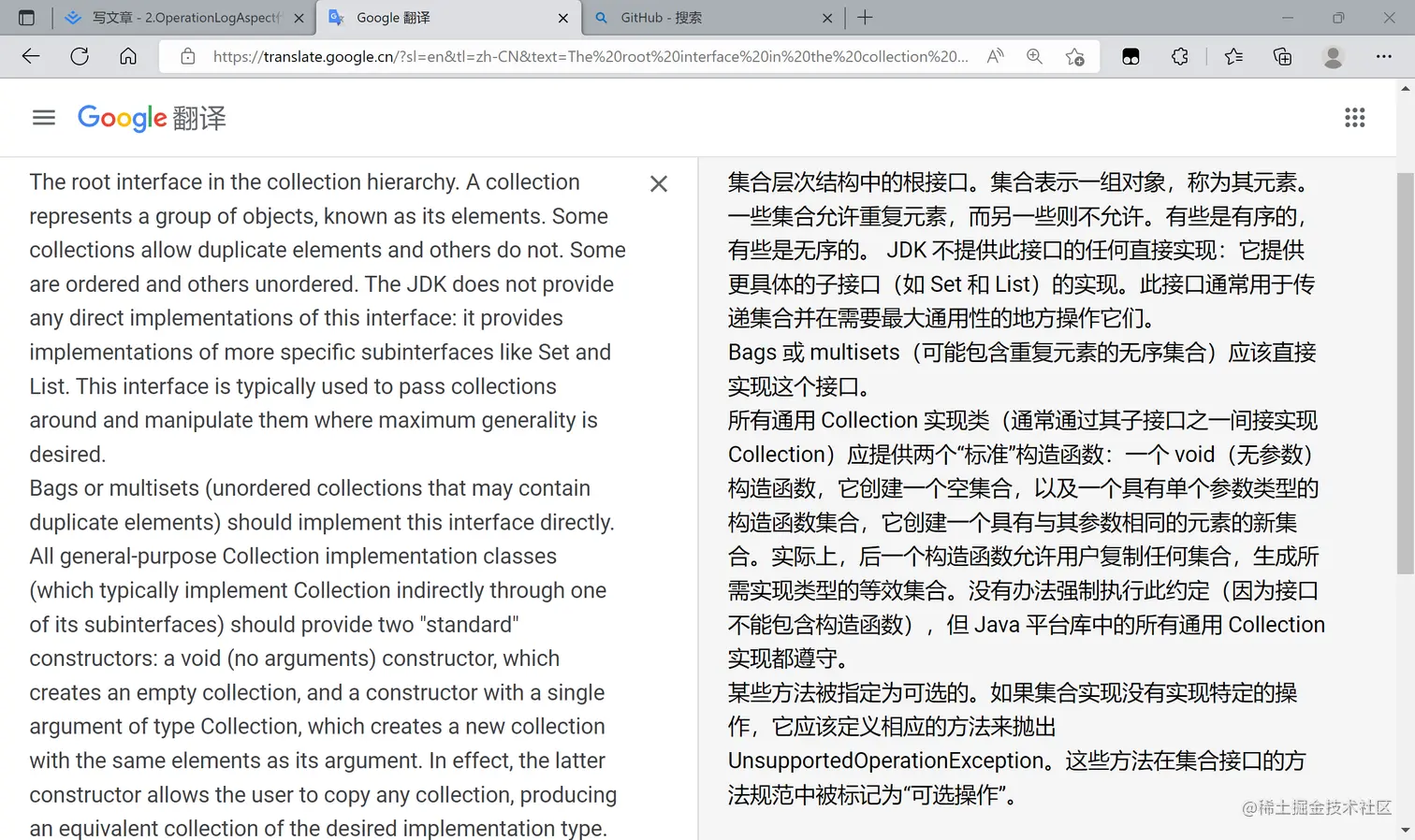Open the Collections panel
This screenshot has width=1415, height=840.
(1282, 56)
